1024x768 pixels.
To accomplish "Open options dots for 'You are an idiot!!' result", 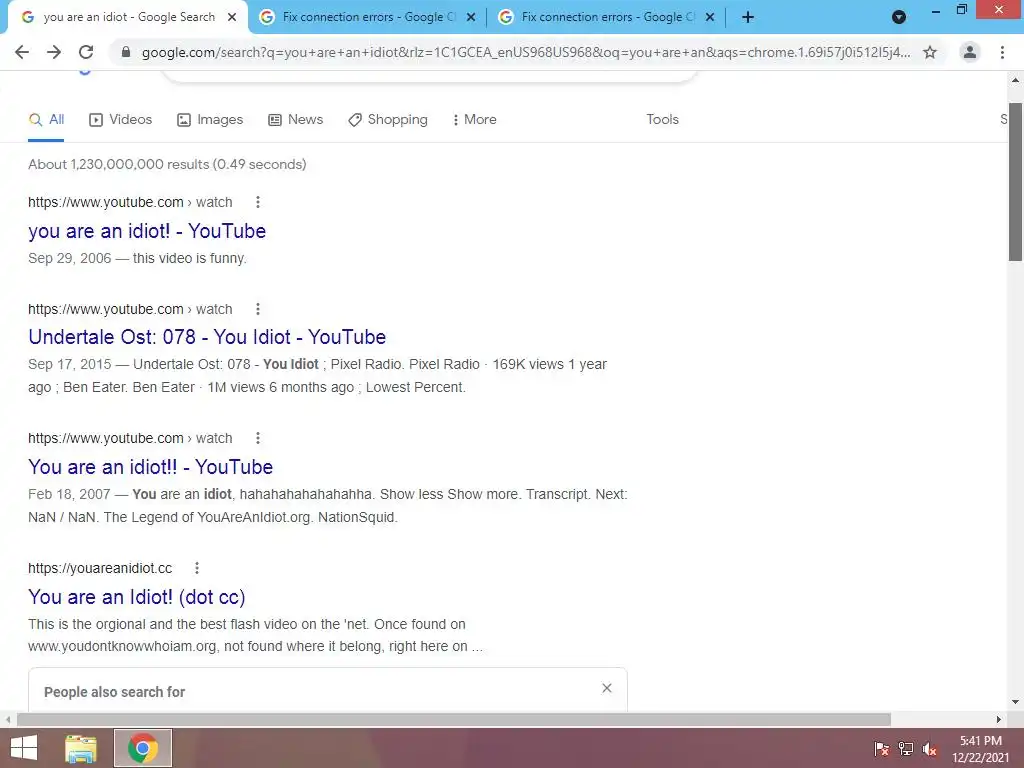I will click(258, 438).
